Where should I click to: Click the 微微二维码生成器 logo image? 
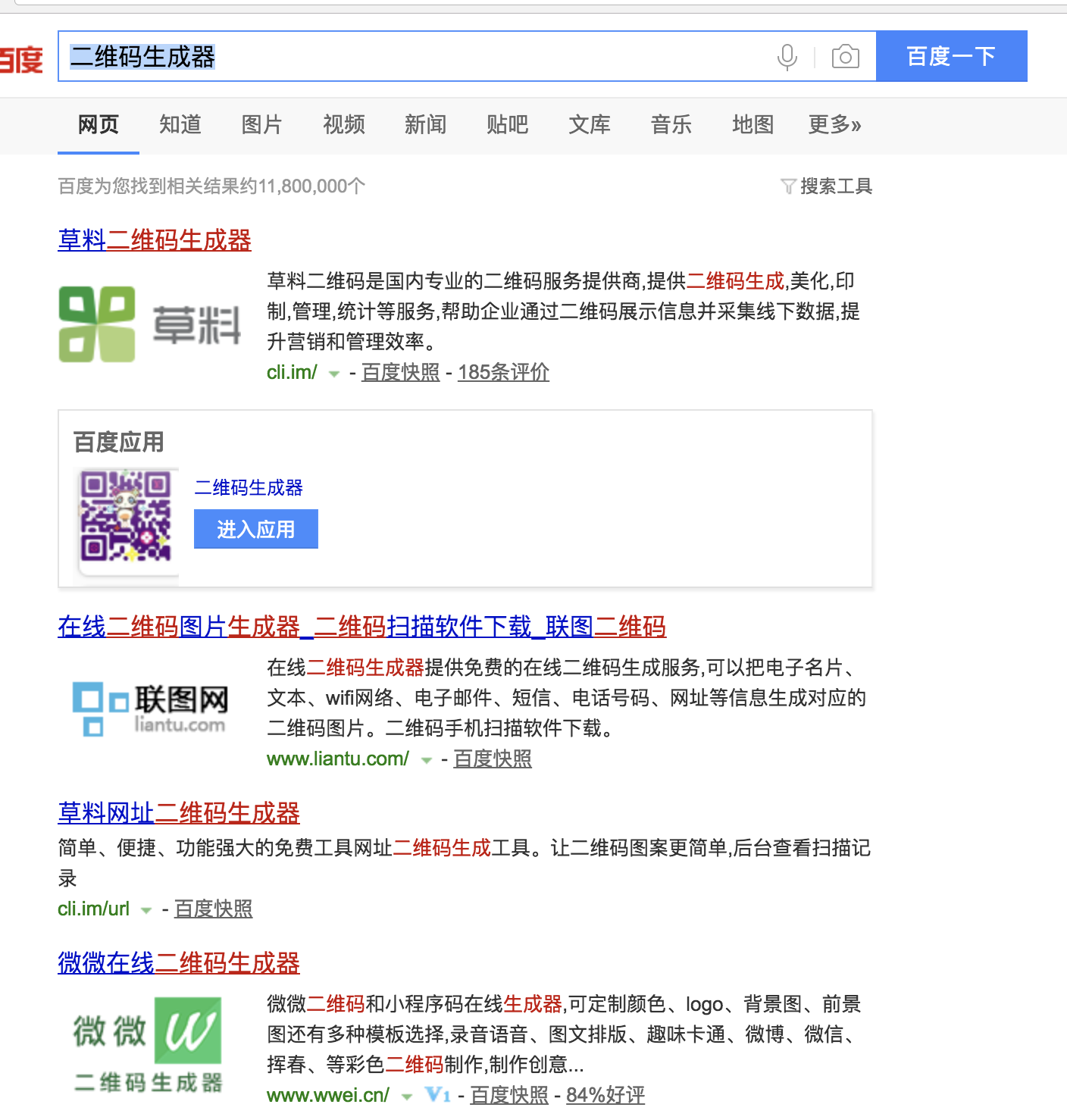(x=148, y=1046)
